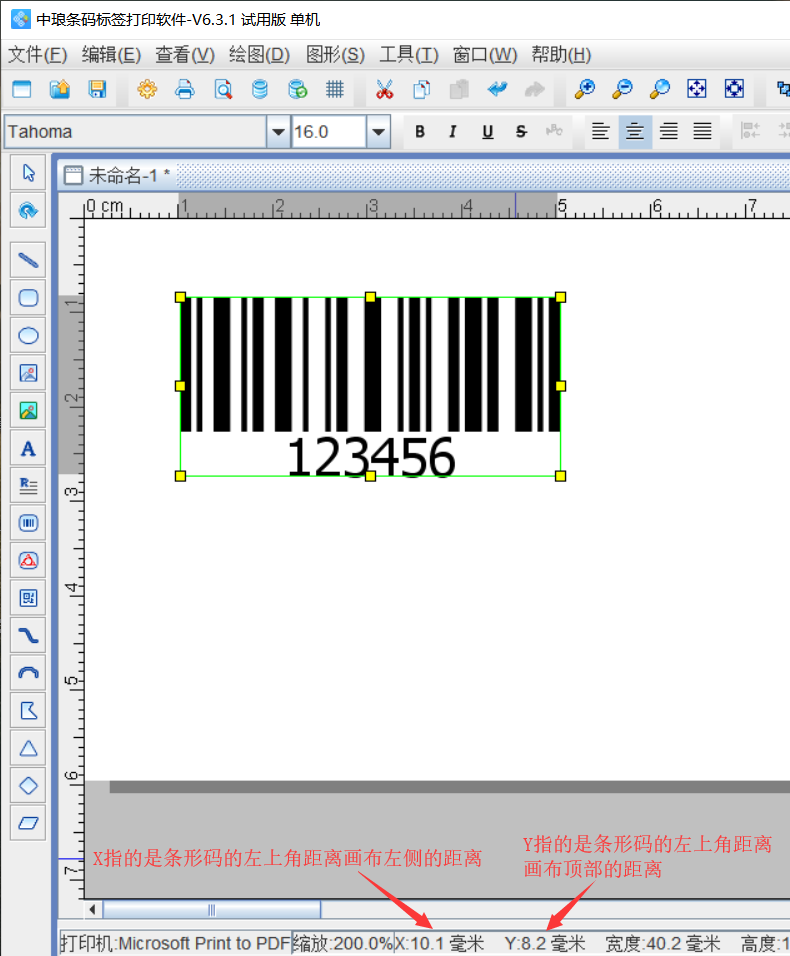
Task: Open the 查看(V) menu
Action: [185, 55]
